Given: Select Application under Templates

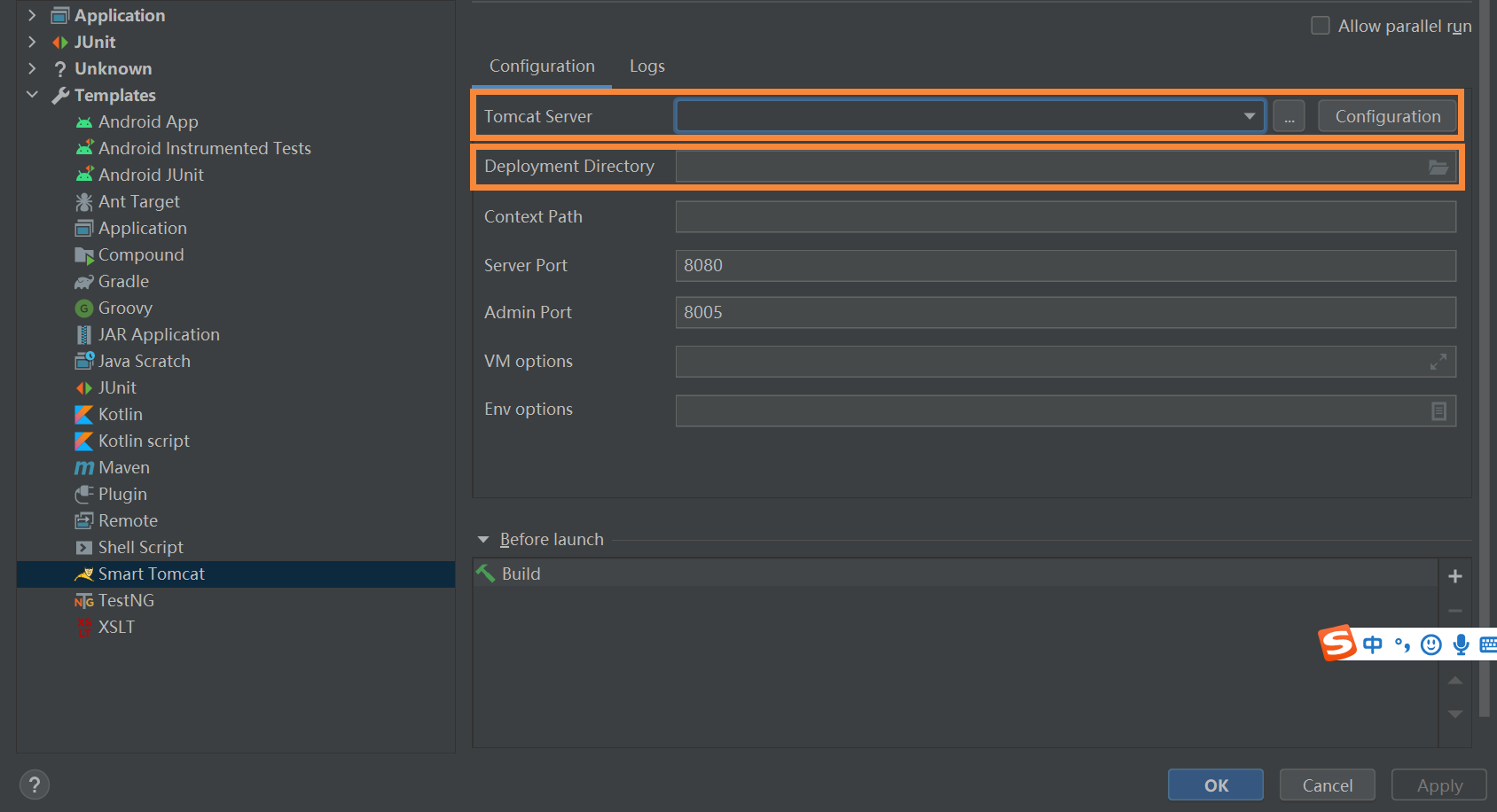Looking at the screenshot, I should 143,228.
